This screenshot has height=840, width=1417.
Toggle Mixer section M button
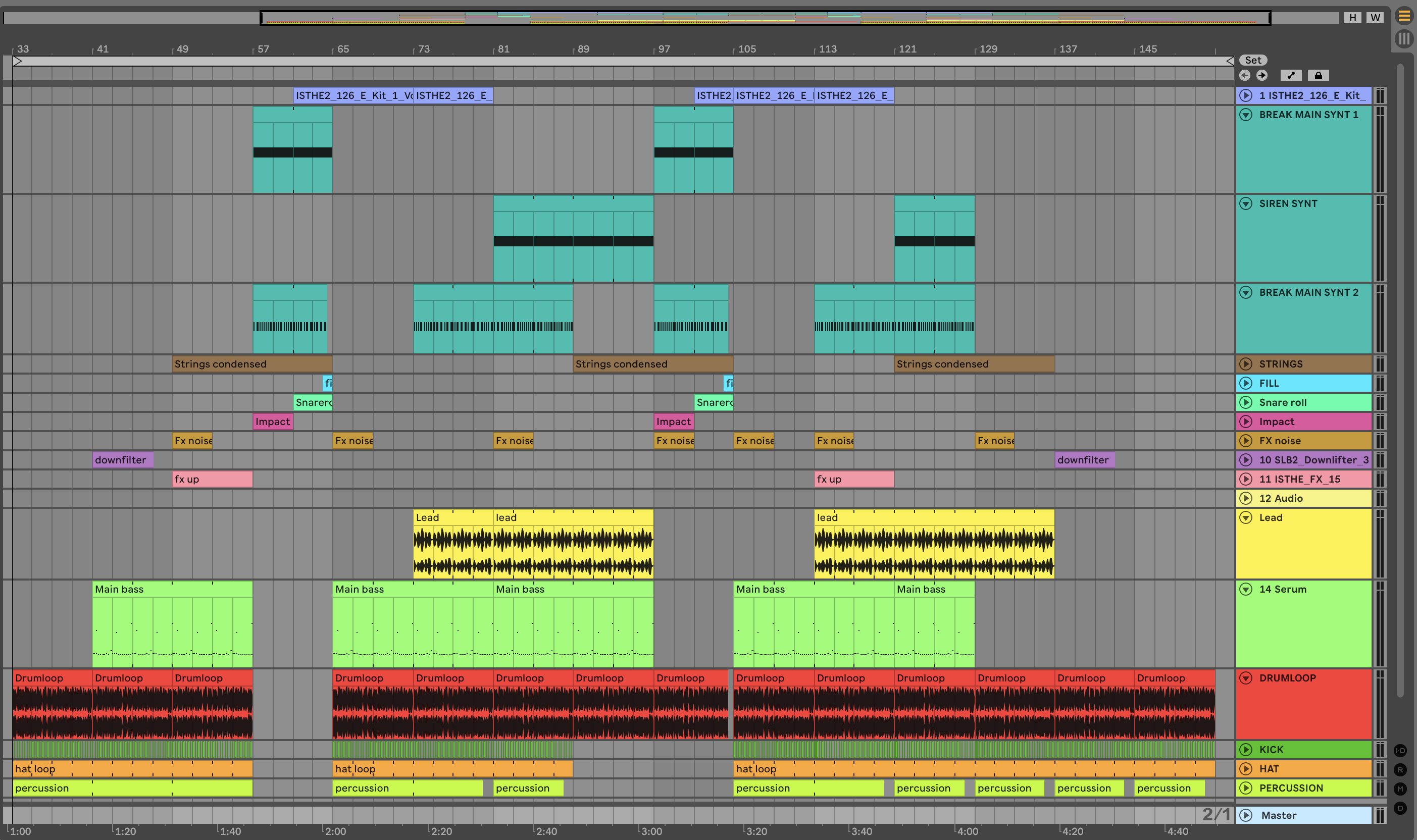click(1400, 789)
